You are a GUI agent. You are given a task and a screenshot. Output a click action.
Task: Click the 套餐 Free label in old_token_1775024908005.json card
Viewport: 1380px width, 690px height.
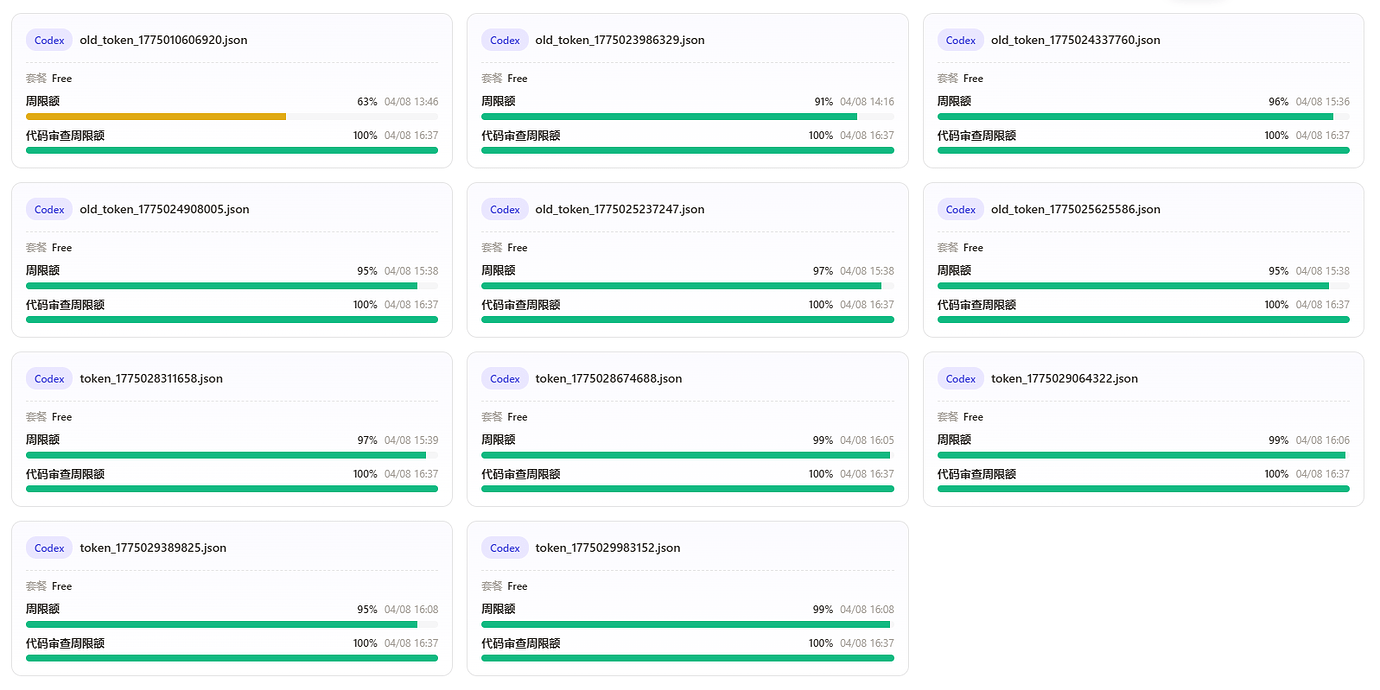(49, 248)
